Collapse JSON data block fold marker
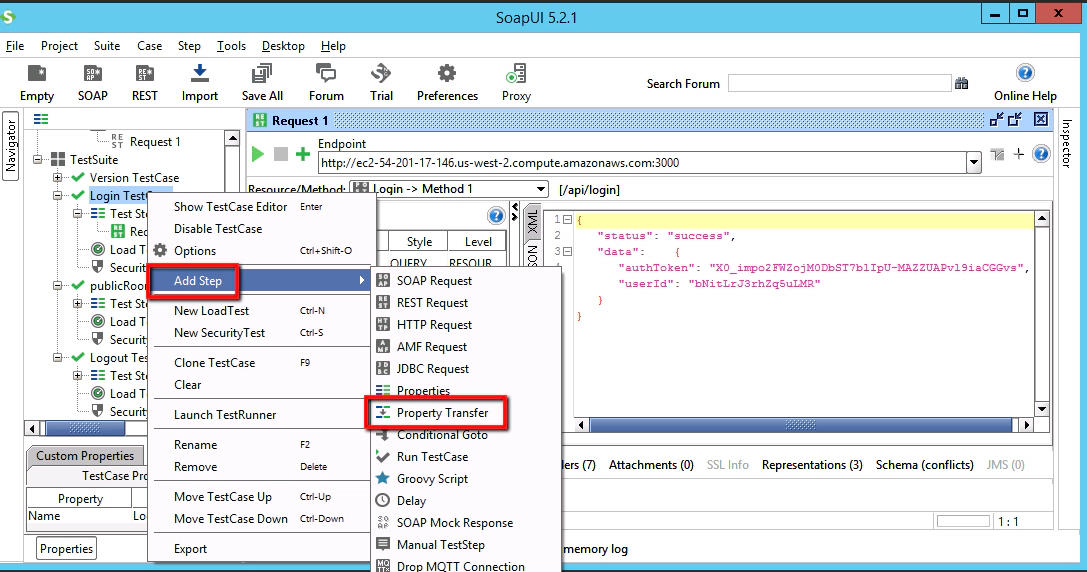This screenshot has width=1087, height=572. pos(567,252)
